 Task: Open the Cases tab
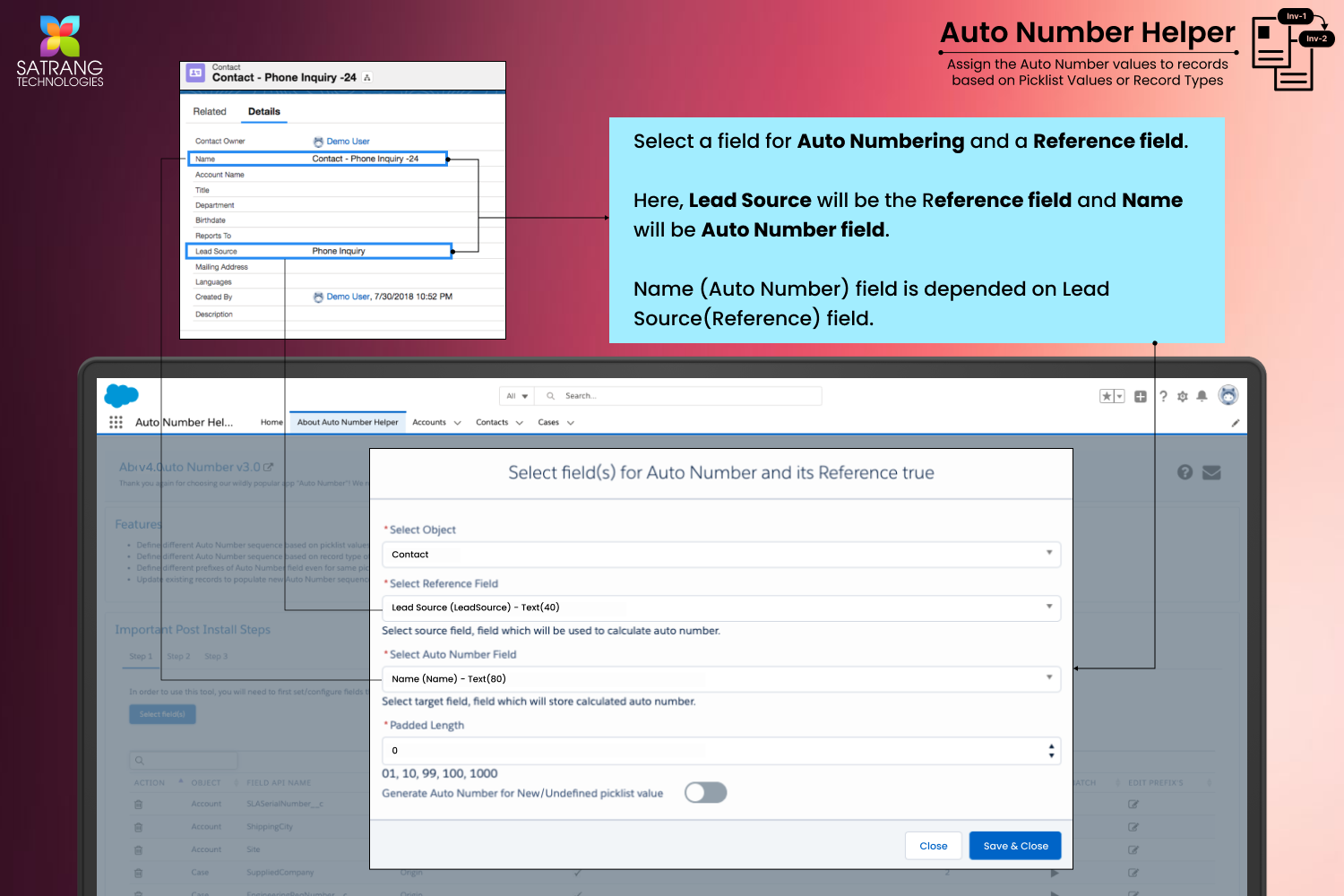(x=548, y=422)
